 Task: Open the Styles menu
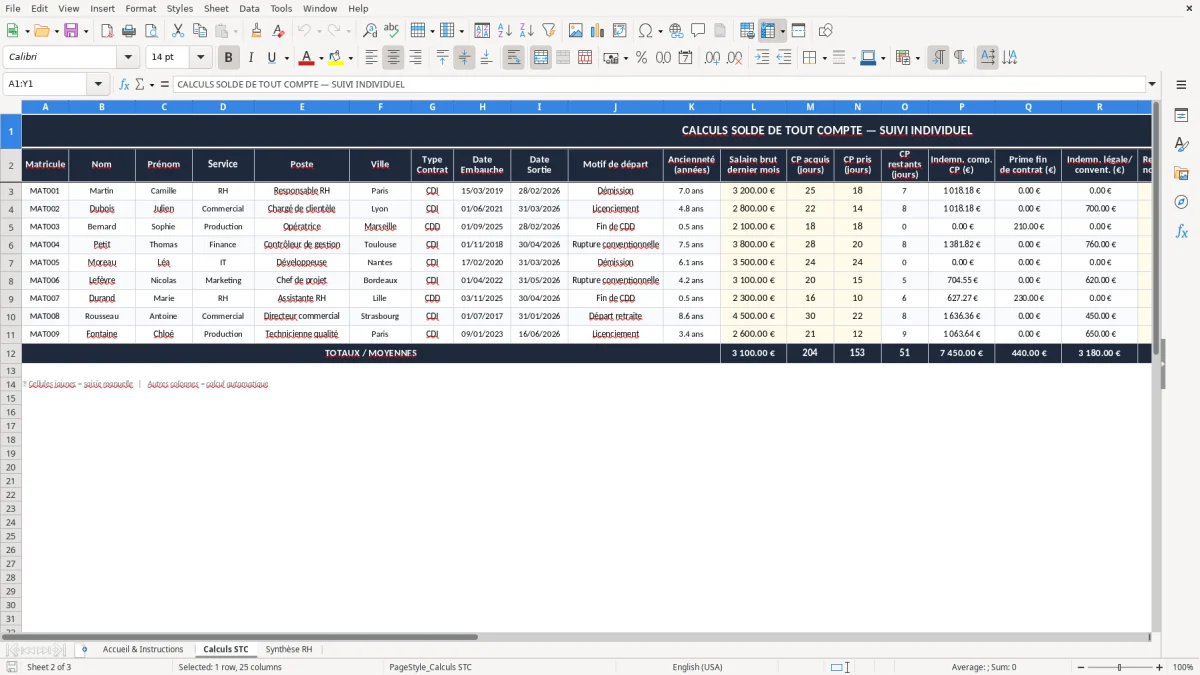(x=180, y=8)
